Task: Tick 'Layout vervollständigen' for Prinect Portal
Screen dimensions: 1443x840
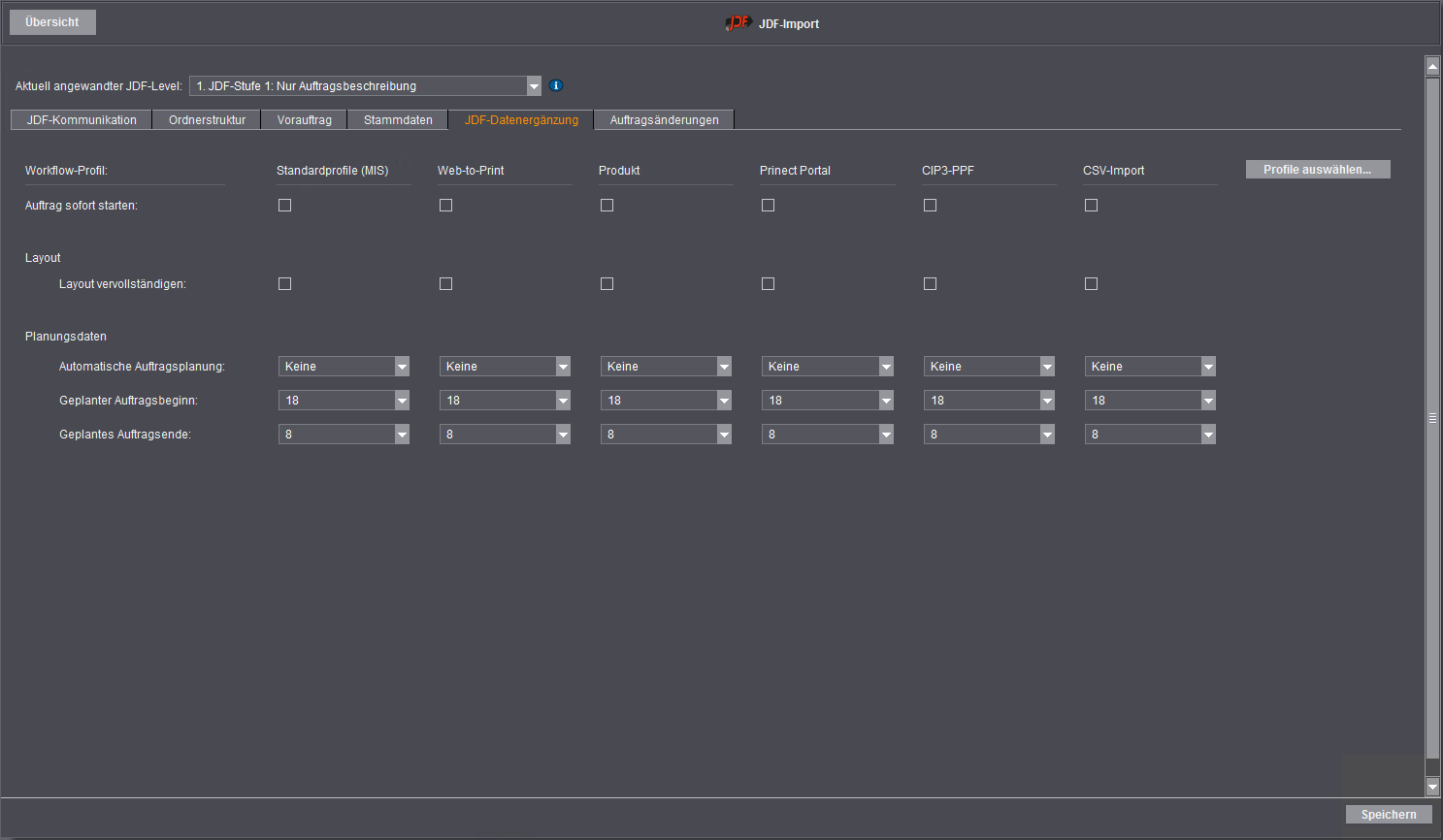Action: click(x=768, y=283)
